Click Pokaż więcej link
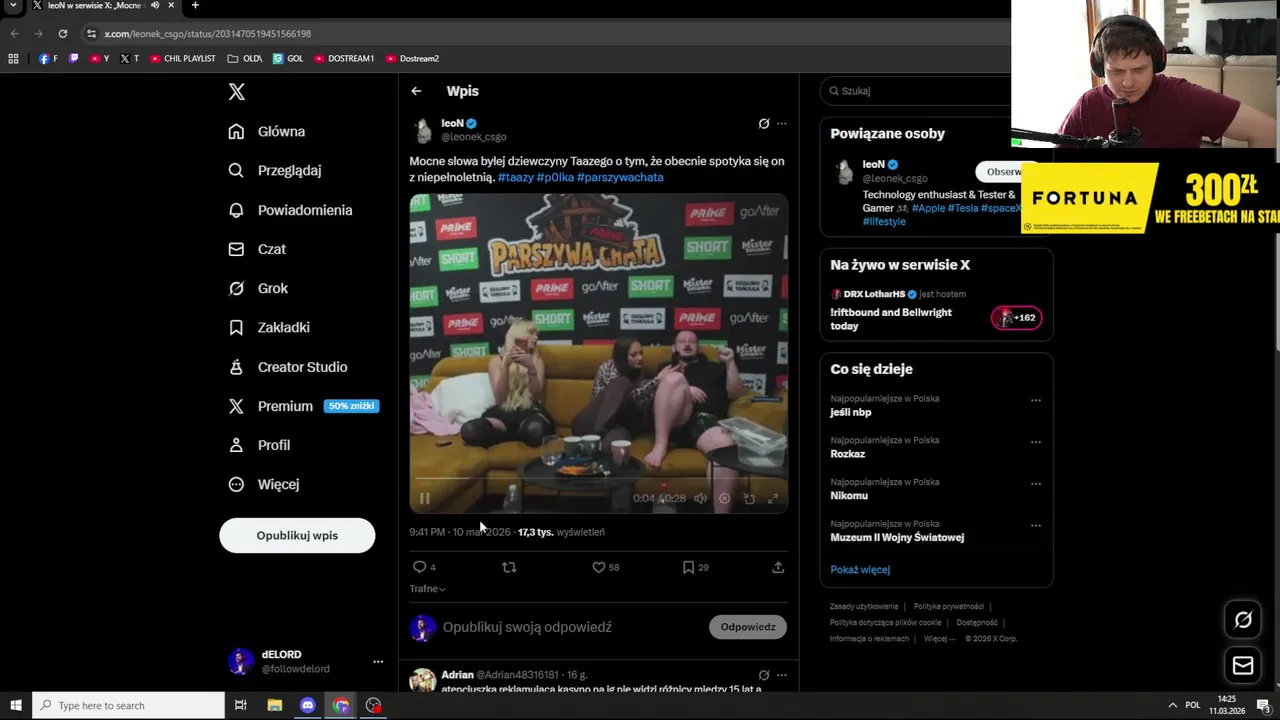The image size is (1280, 720). [x=860, y=570]
